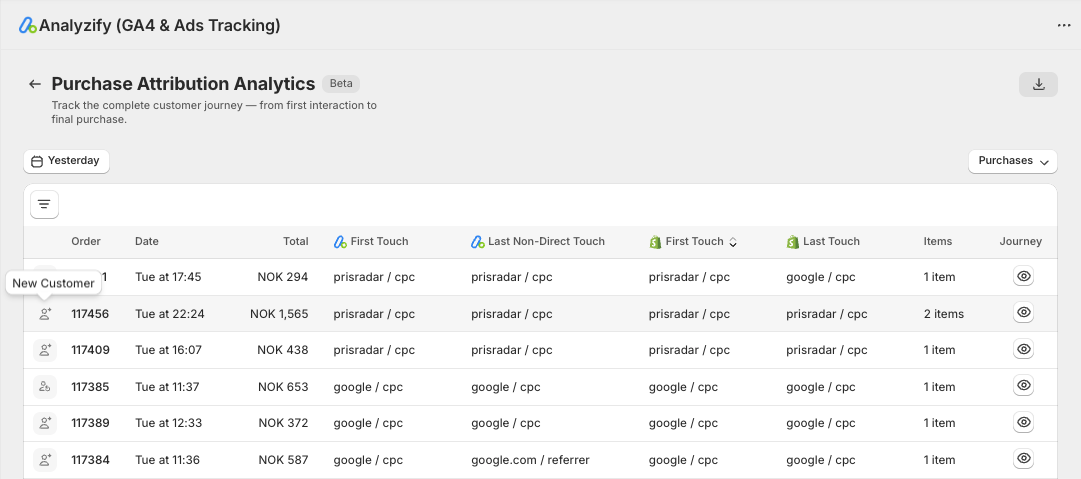Click new customer icon for order 117409

tap(45, 350)
